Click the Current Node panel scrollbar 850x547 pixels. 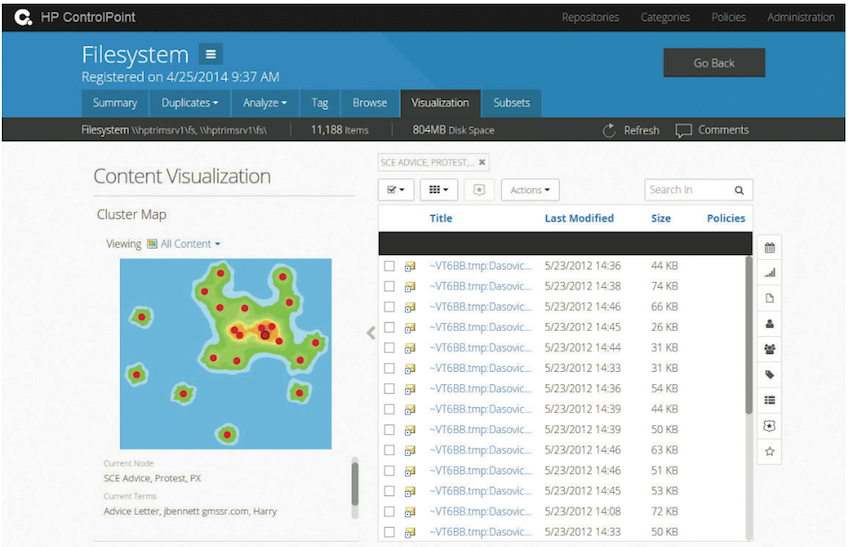pos(355,484)
